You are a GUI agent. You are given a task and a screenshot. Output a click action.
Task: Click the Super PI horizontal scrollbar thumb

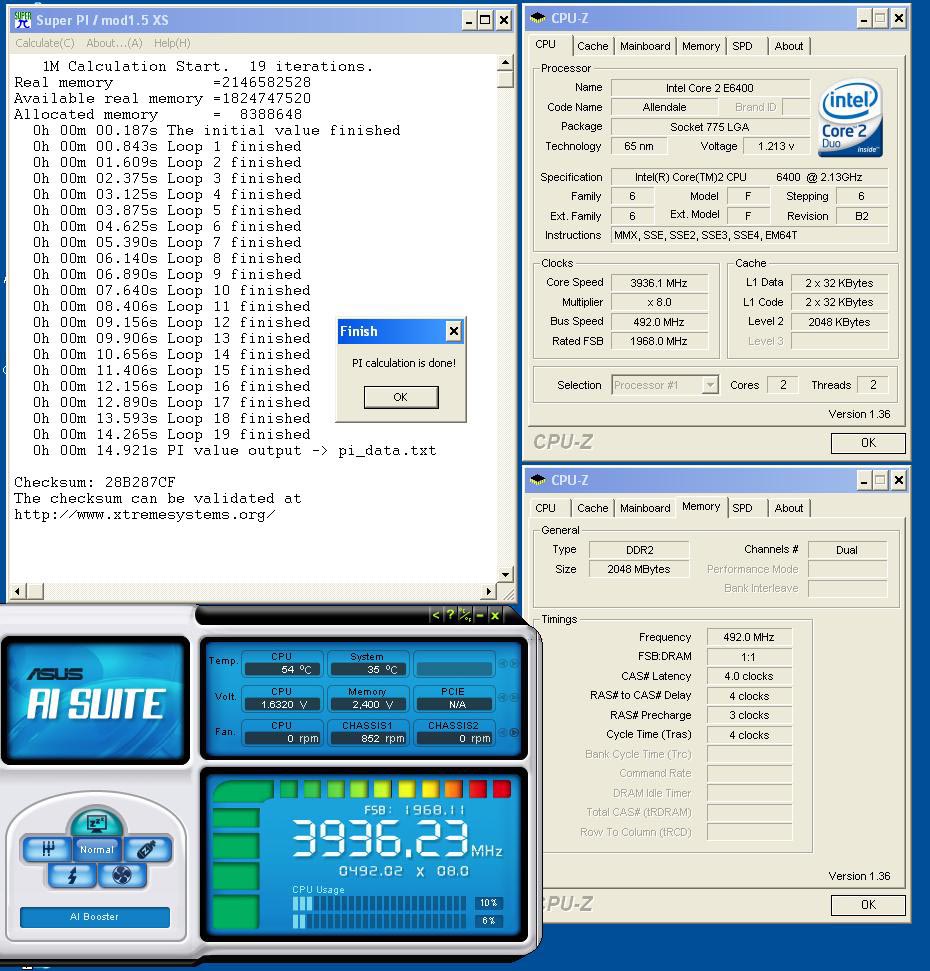point(35,591)
